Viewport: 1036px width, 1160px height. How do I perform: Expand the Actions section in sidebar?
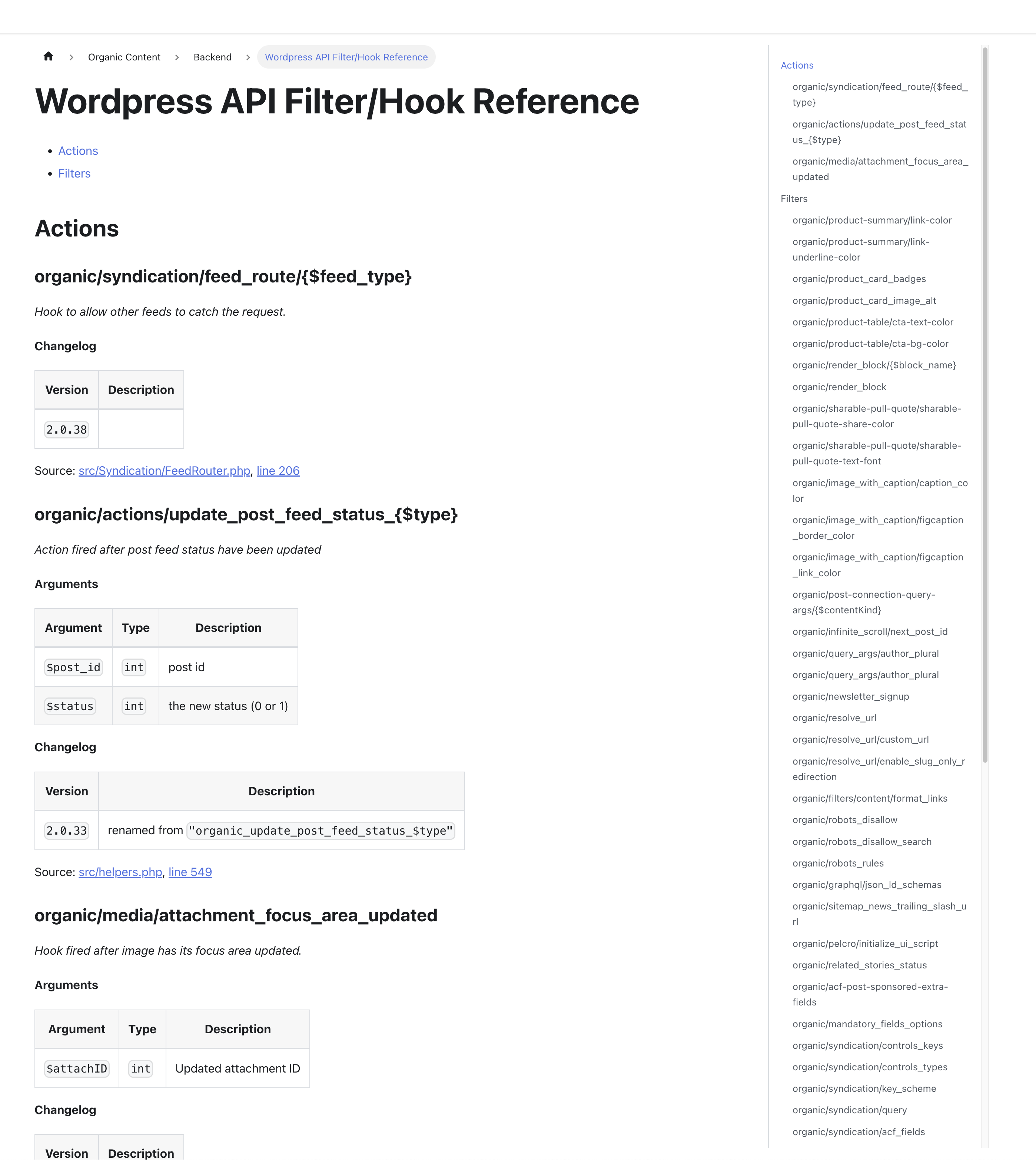[x=797, y=65]
